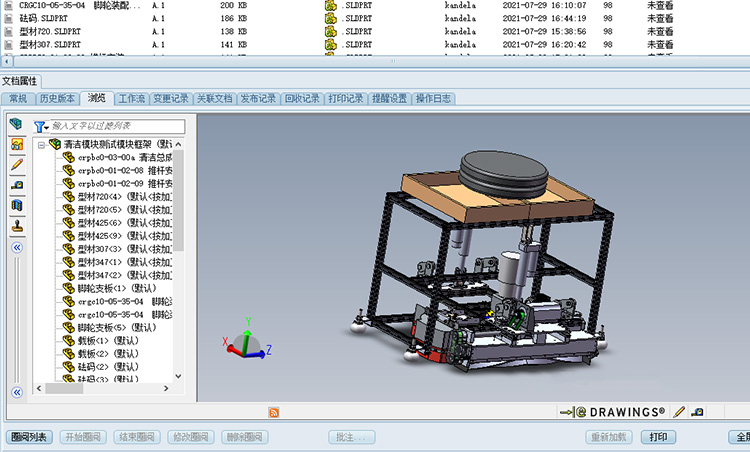Open the 关联文档 tab
The image size is (750, 452).
click(214, 99)
